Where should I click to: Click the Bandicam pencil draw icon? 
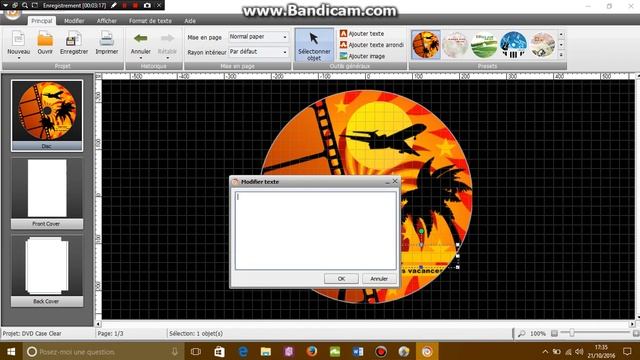pos(113,5)
